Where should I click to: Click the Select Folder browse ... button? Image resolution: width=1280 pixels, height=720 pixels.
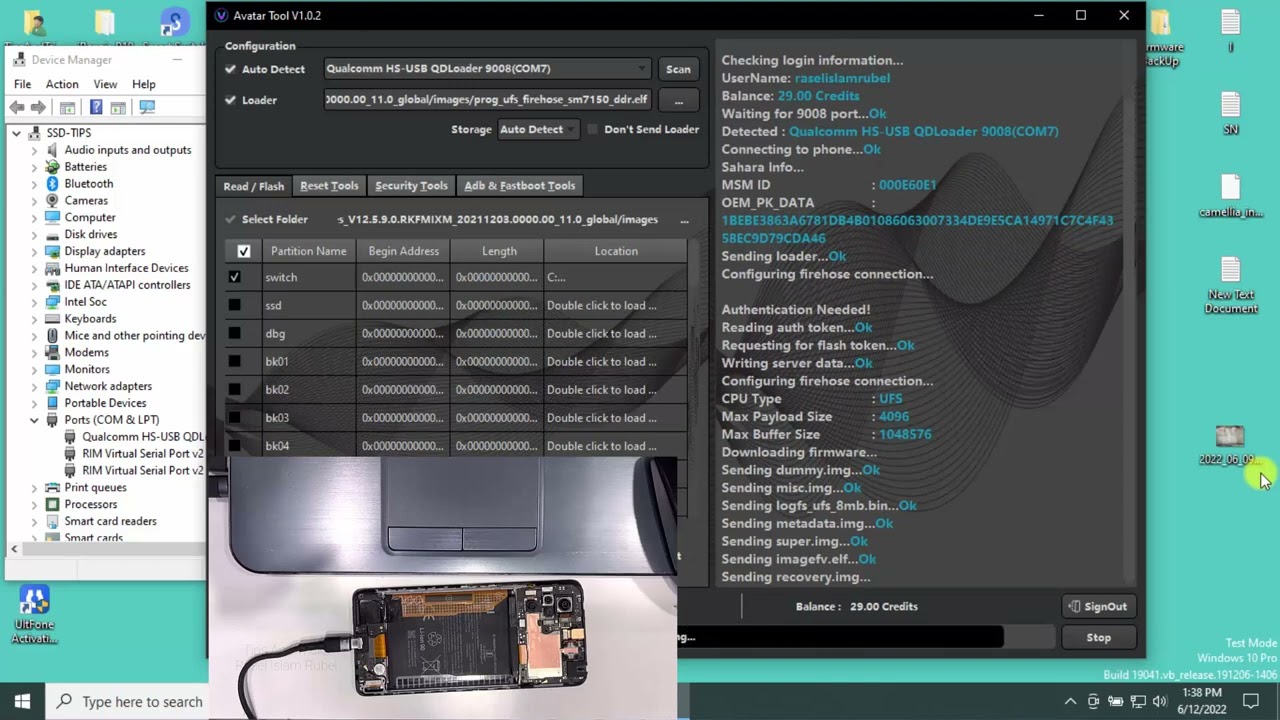684,219
